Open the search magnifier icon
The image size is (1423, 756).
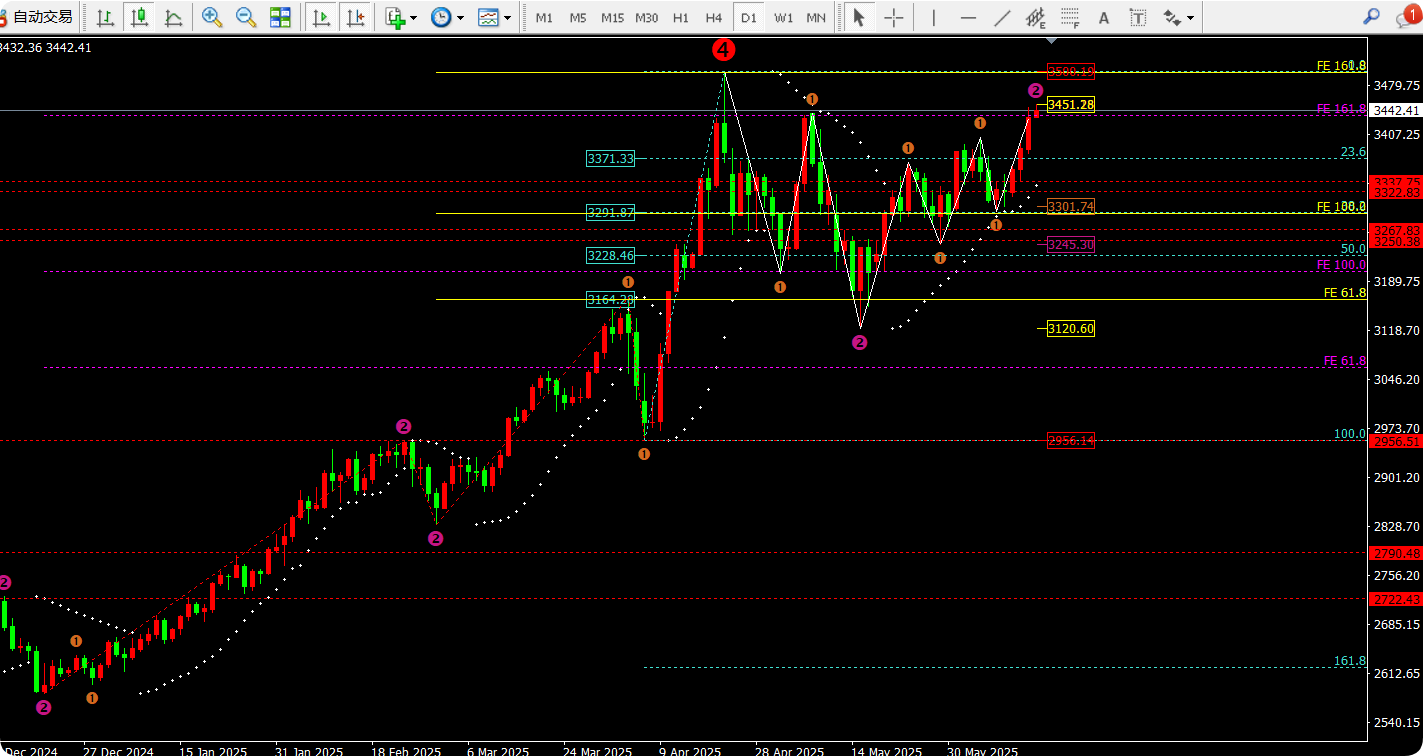point(1372,16)
